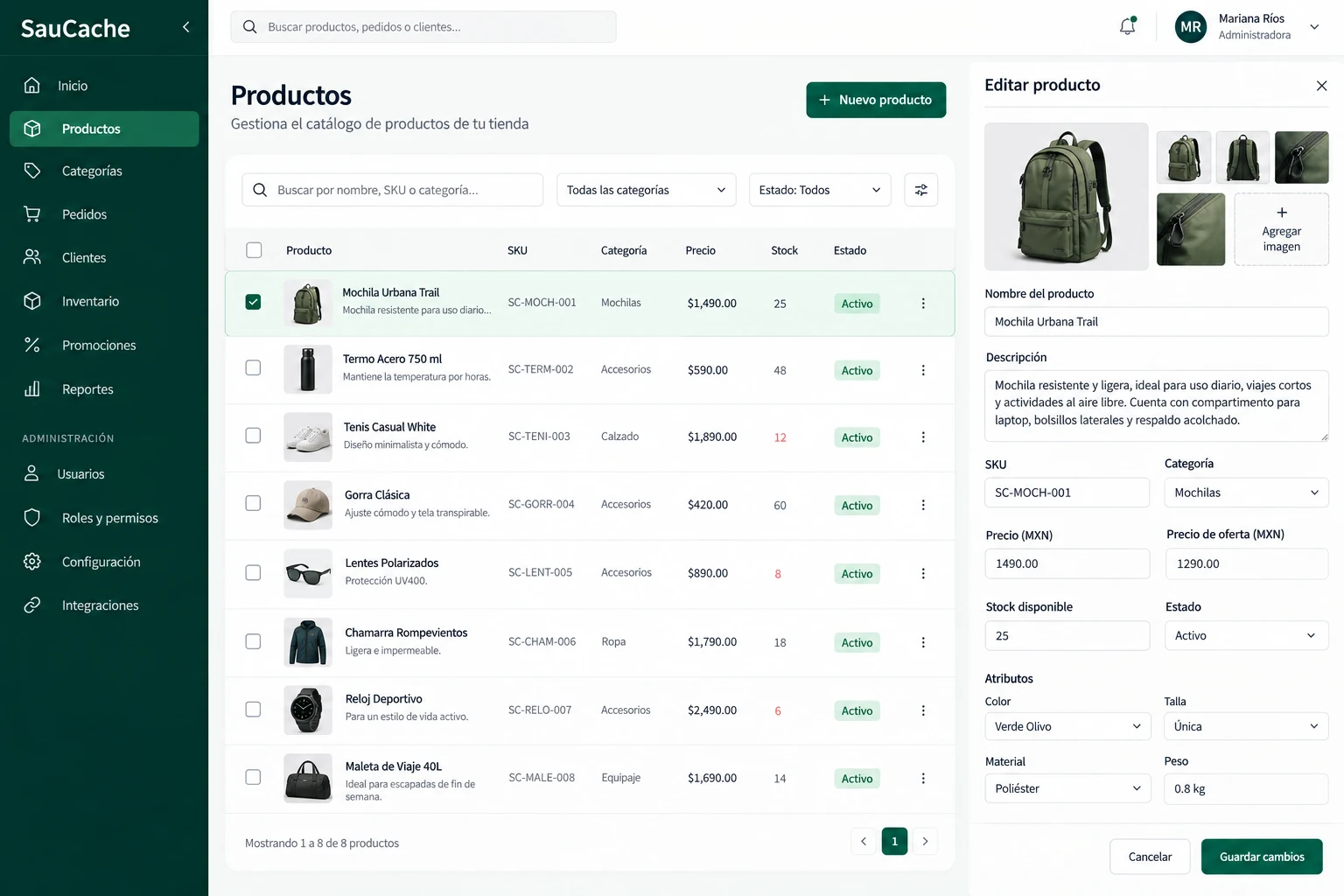The height and width of the screenshot is (896, 1344).
Task: Go to previous page arrow
Action: [864, 842]
